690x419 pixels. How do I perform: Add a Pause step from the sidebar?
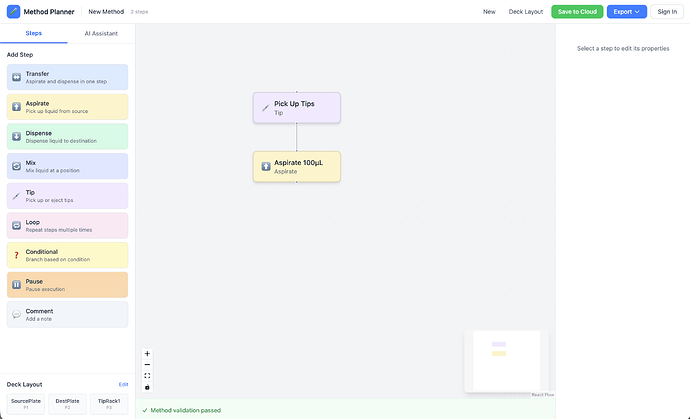[67, 285]
